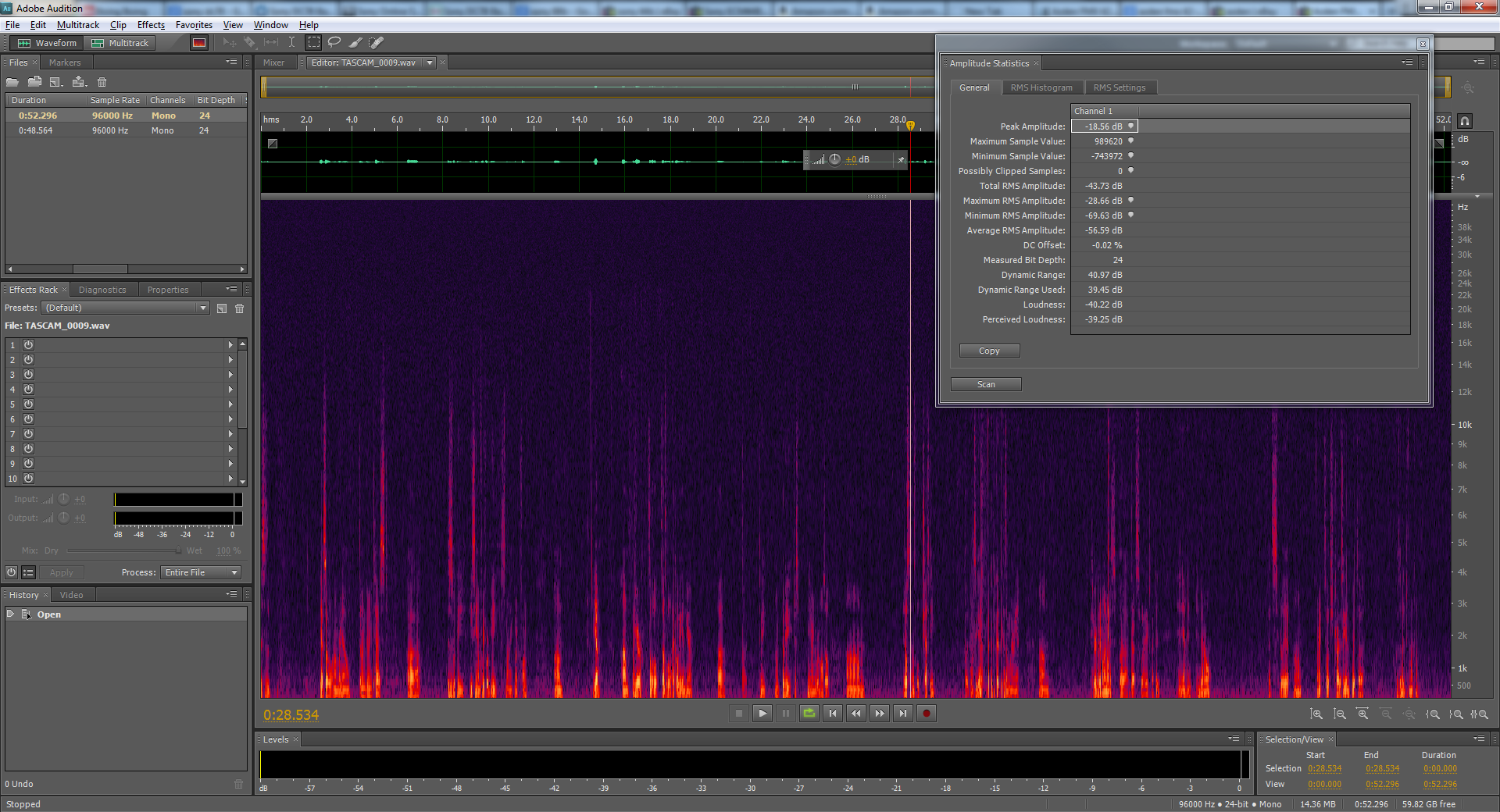Screen dimensions: 1500x812
Task: Select the Lasso Selection tool
Action: click(334, 42)
